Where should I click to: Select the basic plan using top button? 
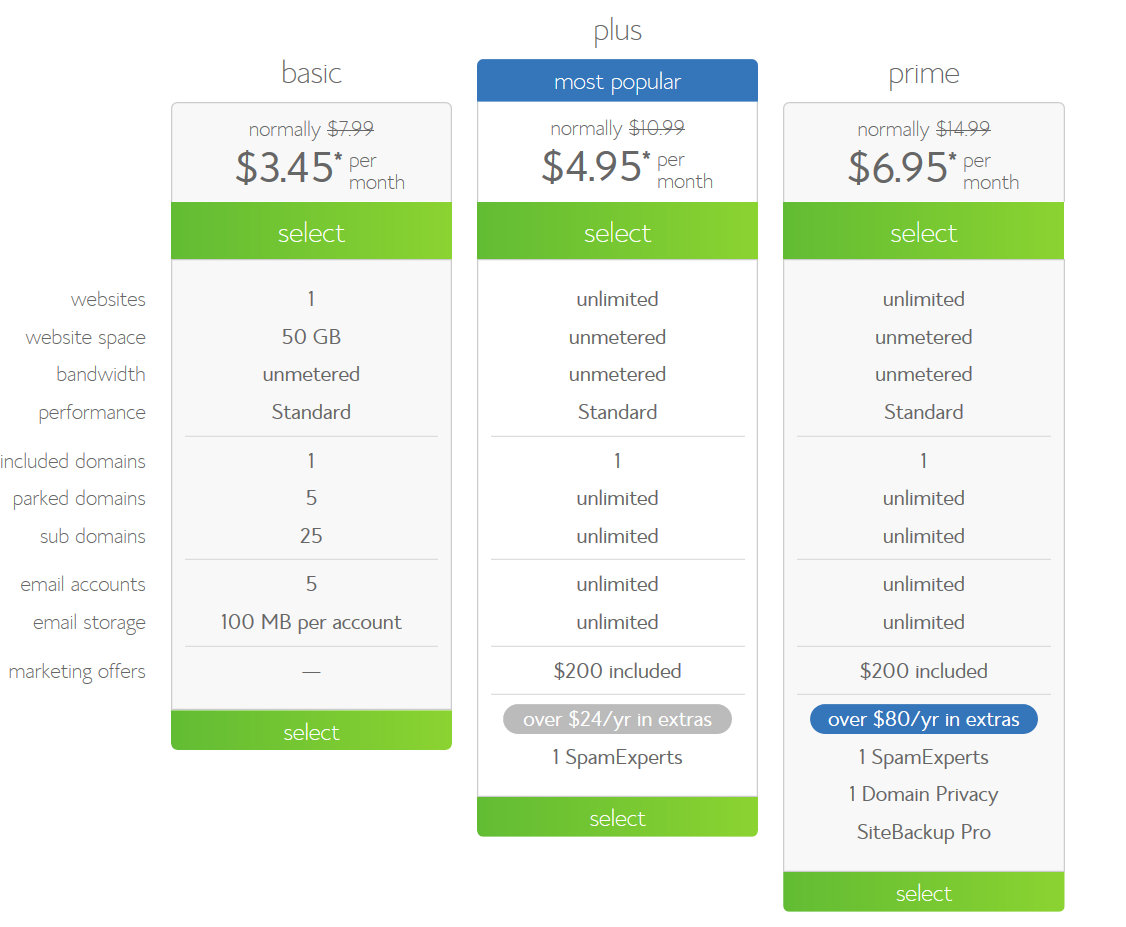coord(311,231)
